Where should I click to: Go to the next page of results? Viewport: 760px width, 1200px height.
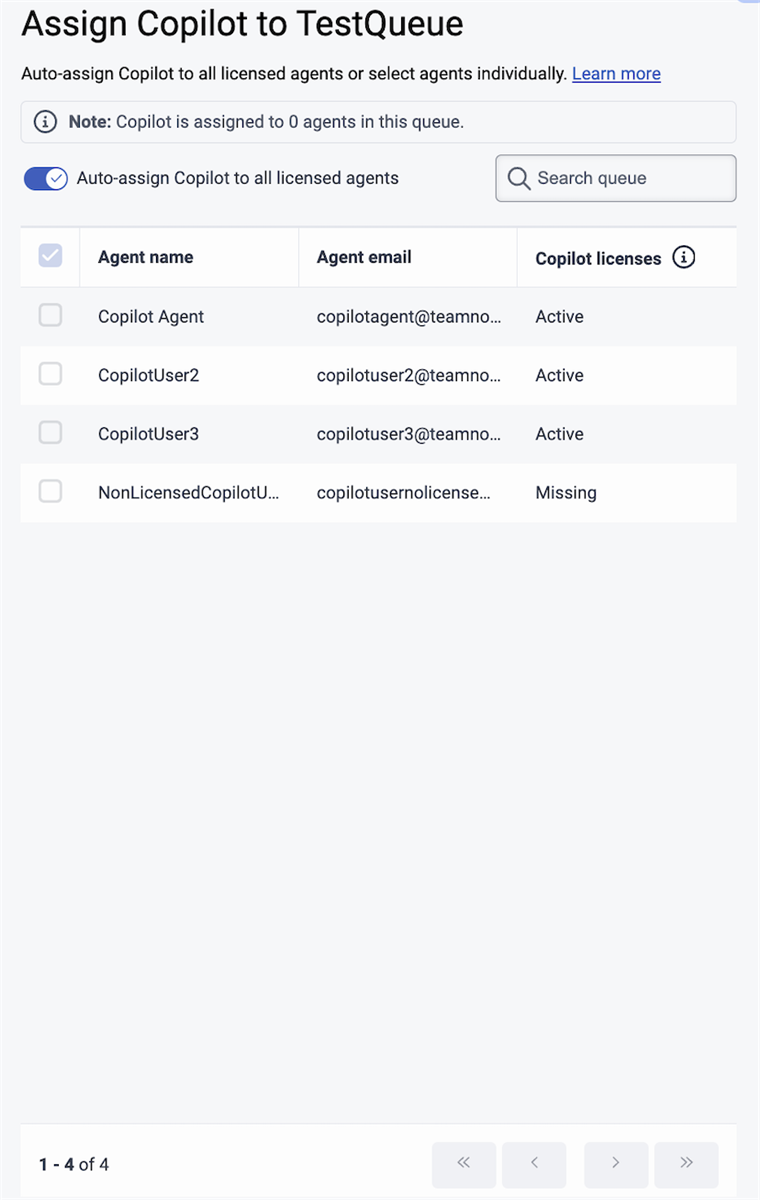click(616, 1163)
